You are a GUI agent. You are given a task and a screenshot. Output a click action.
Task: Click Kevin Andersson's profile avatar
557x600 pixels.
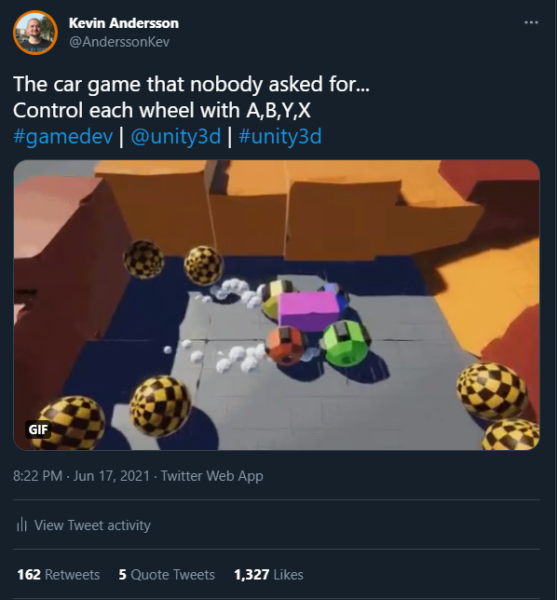point(35,33)
